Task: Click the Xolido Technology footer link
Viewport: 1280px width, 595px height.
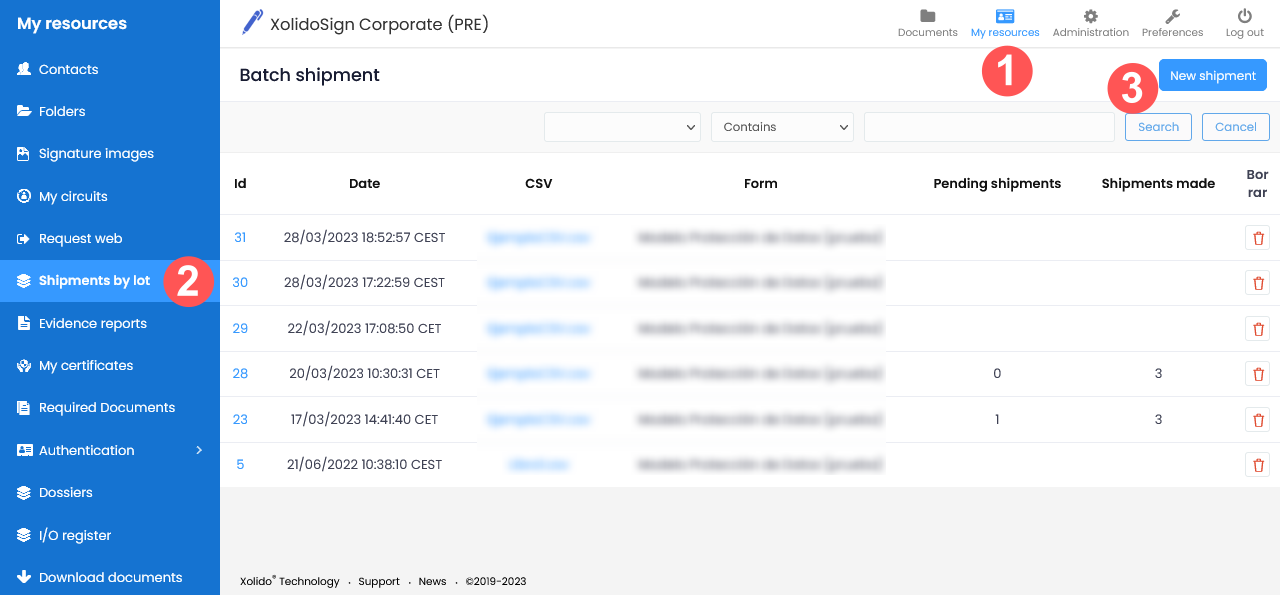Action: coord(290,581)
